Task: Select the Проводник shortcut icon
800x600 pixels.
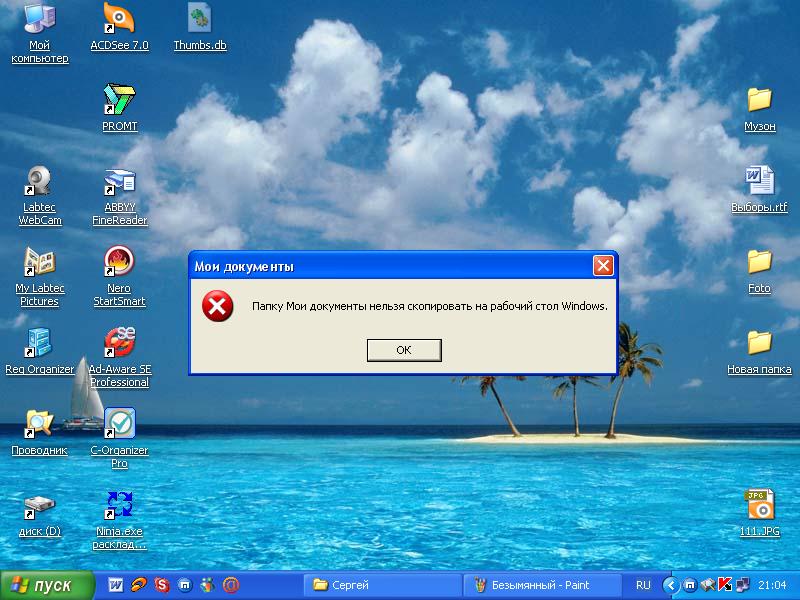Action: [40, 432]
